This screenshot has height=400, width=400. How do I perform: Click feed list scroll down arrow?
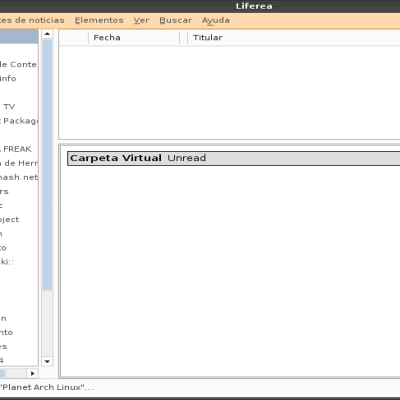point(47,361)
